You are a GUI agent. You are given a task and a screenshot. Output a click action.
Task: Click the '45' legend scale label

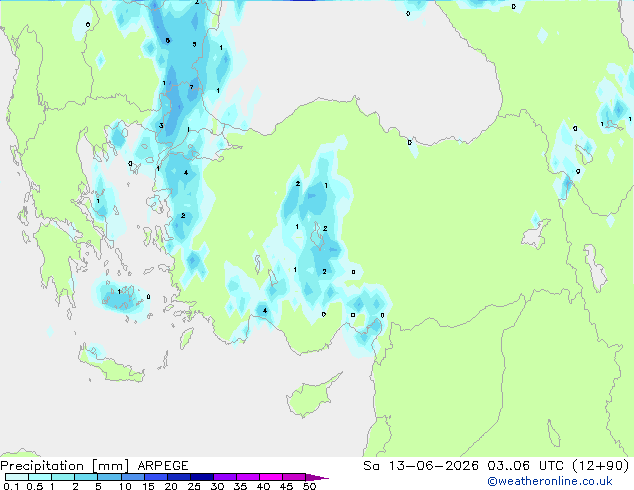[286, 486]
